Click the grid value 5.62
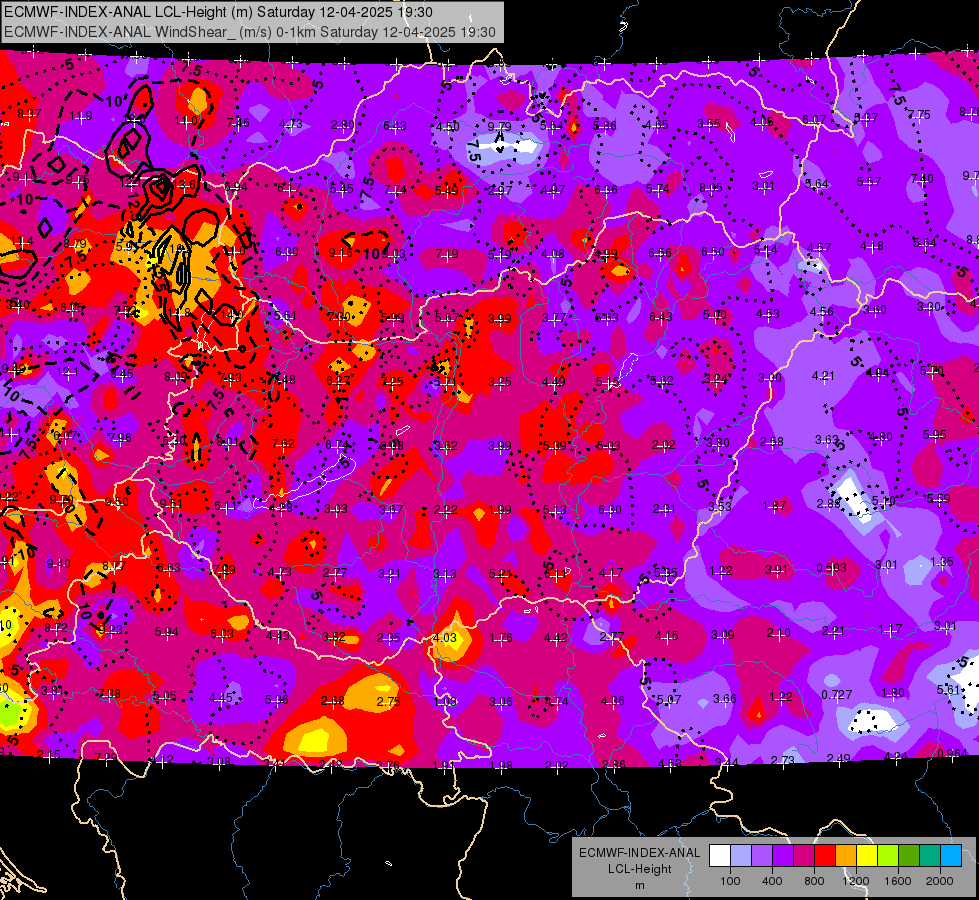Viewport: 979px width, 900px height. coord(662,380)
